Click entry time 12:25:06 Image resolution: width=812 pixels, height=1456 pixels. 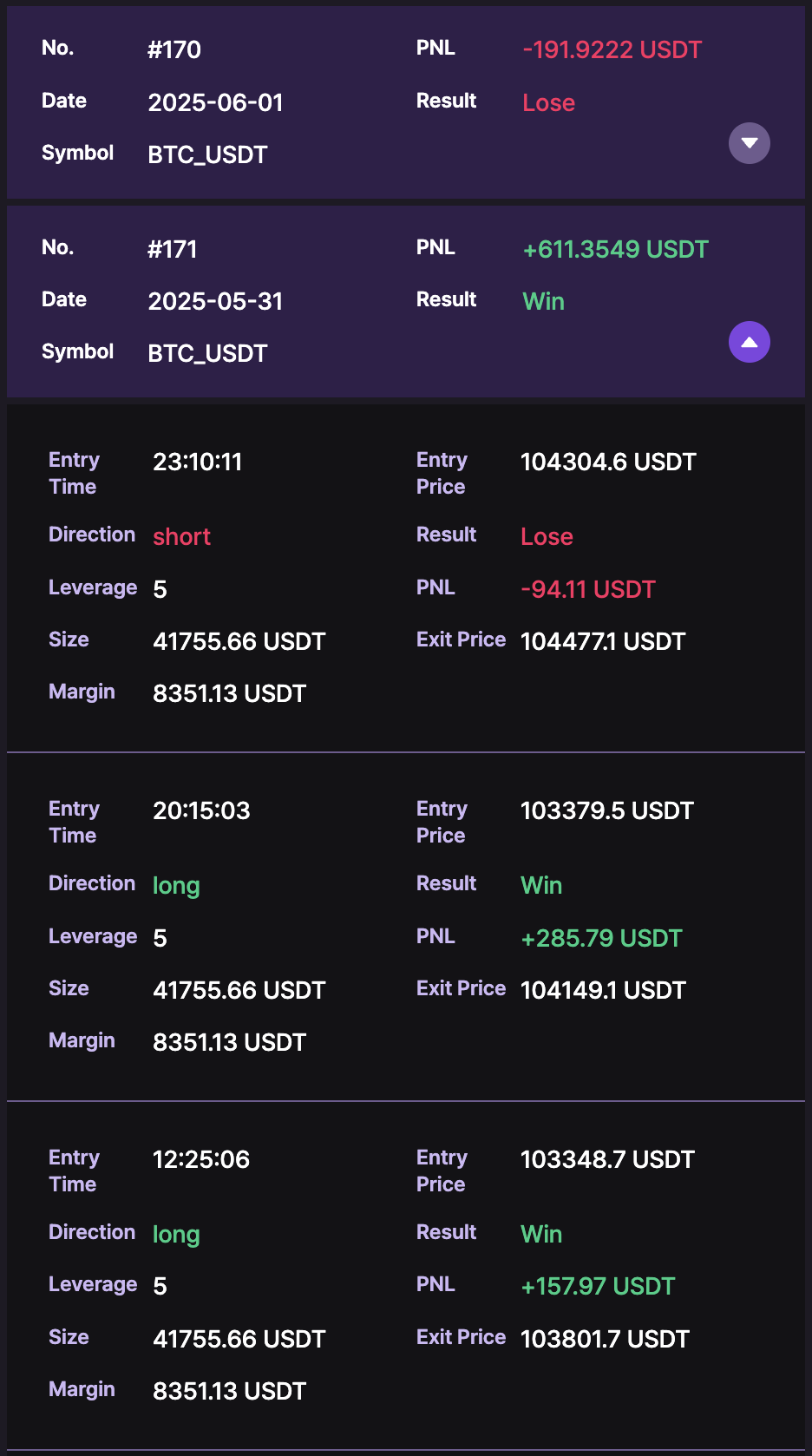pyautogui.click(x=200, y=1159)
